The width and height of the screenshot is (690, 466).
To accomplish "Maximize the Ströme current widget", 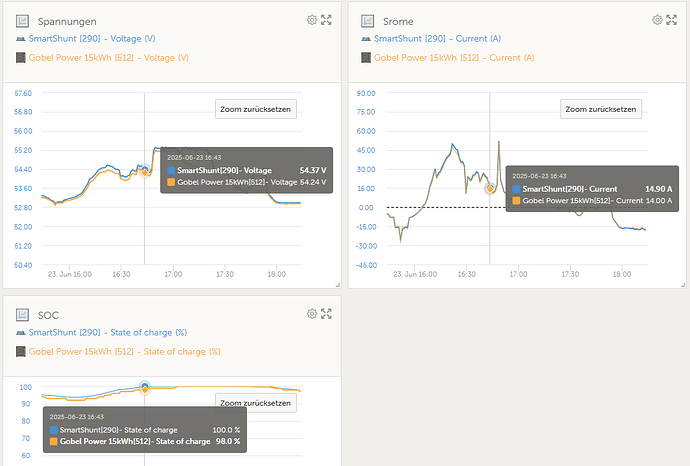I will coord(671,20).
